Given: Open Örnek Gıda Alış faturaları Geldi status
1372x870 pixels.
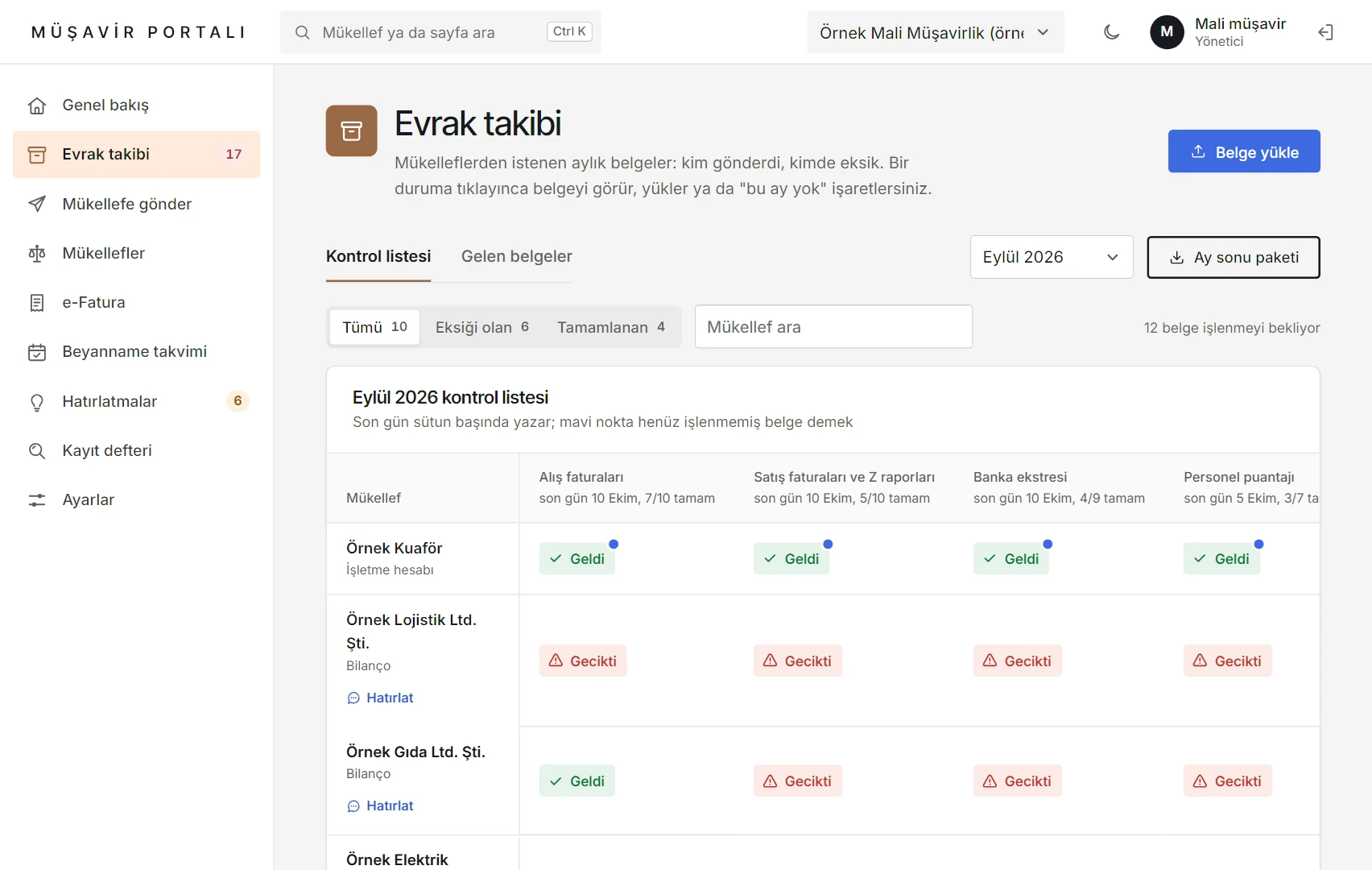Looking at the screenshot, I should click(577, 781).
